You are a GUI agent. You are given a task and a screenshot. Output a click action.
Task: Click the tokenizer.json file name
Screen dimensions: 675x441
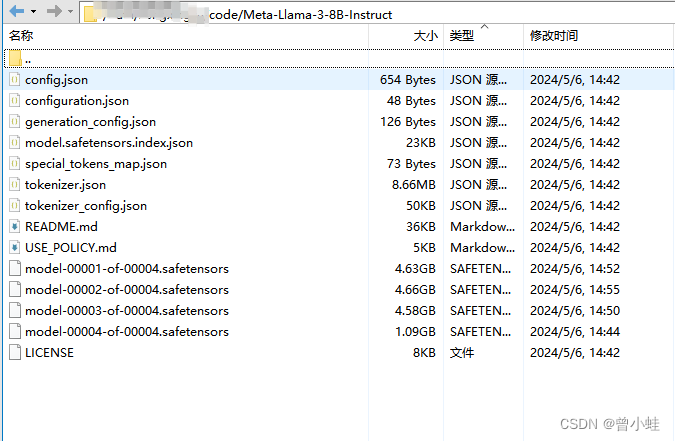coord(65,185)
